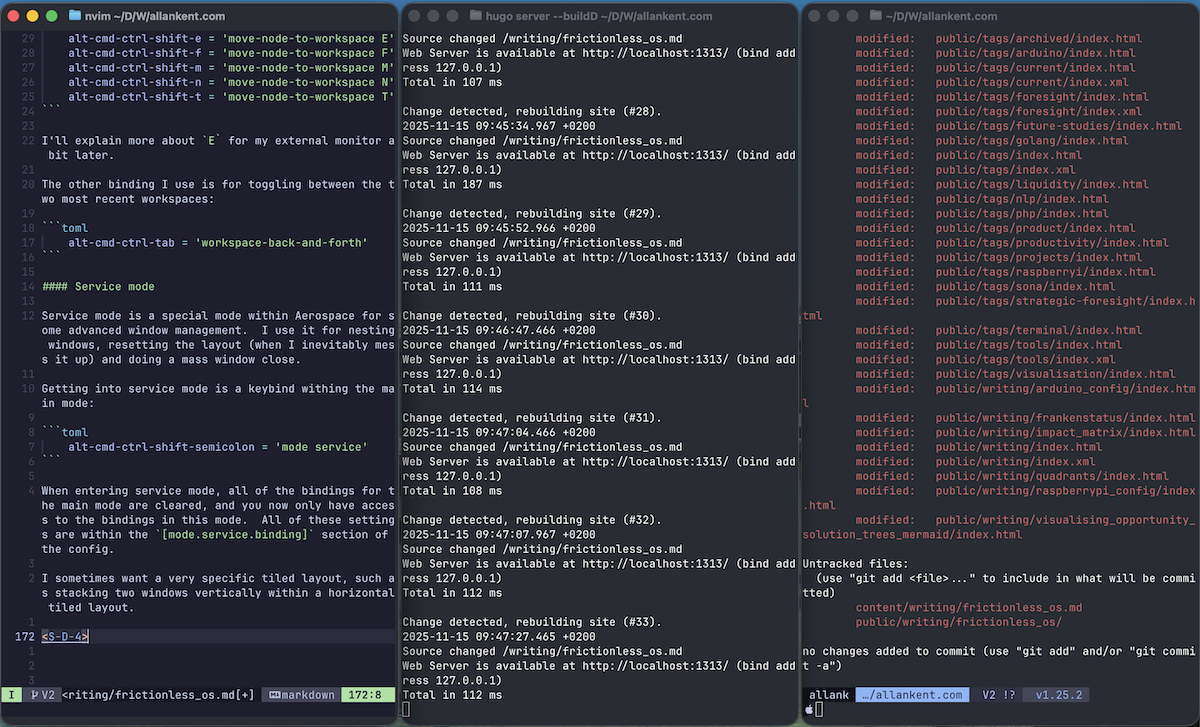Screen dimensions: 1200x727
Task: Click the markdown filetype icon in statusline
Action: 273,695
